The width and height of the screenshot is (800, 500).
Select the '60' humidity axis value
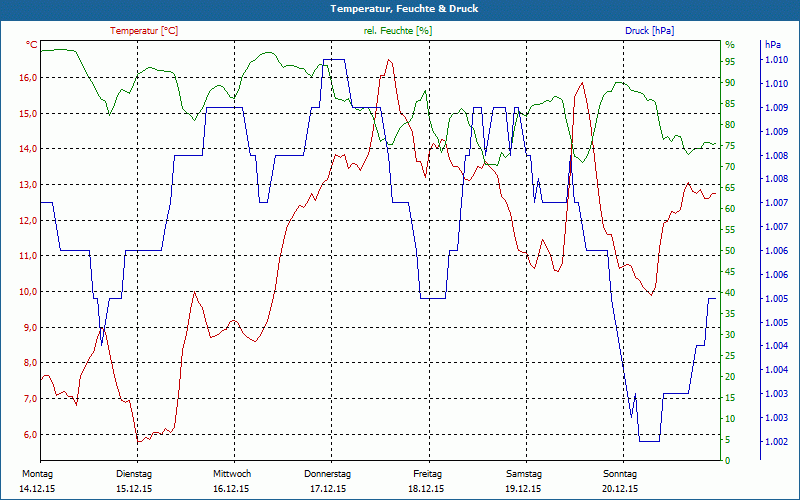click(730, 209)
